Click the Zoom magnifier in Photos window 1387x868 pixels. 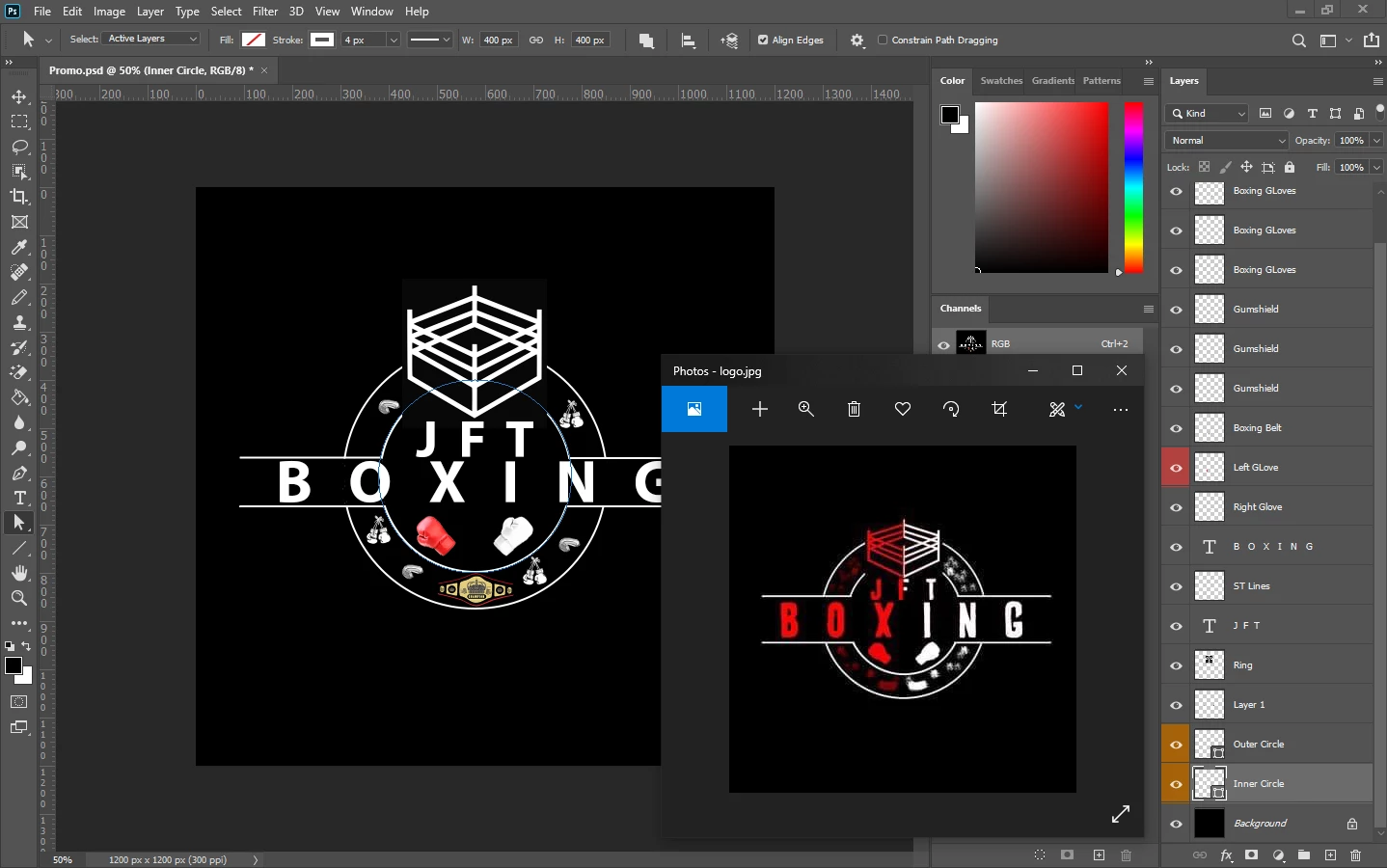coord(806,409)
